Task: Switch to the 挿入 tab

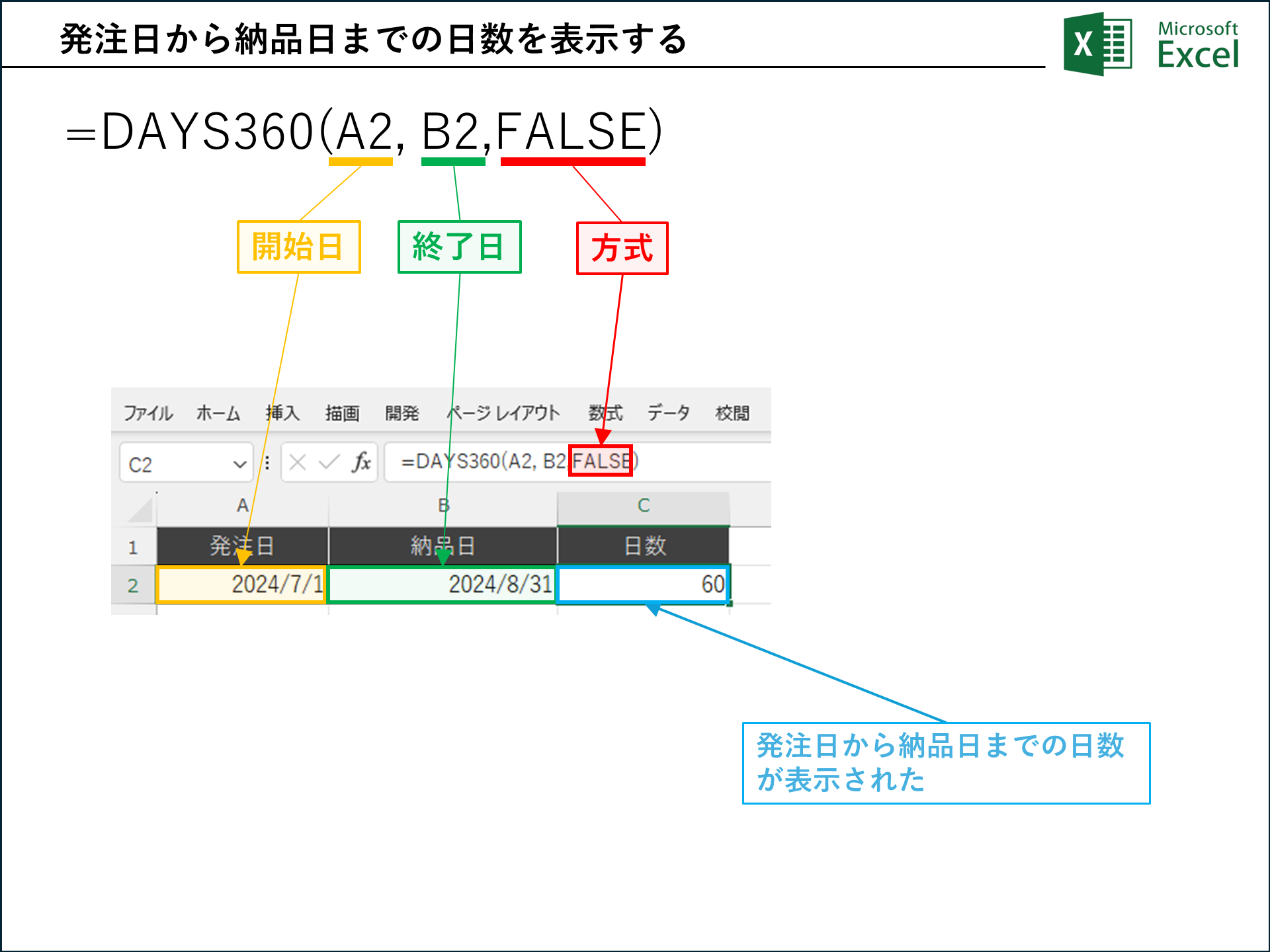Action: tap(284, 413)
